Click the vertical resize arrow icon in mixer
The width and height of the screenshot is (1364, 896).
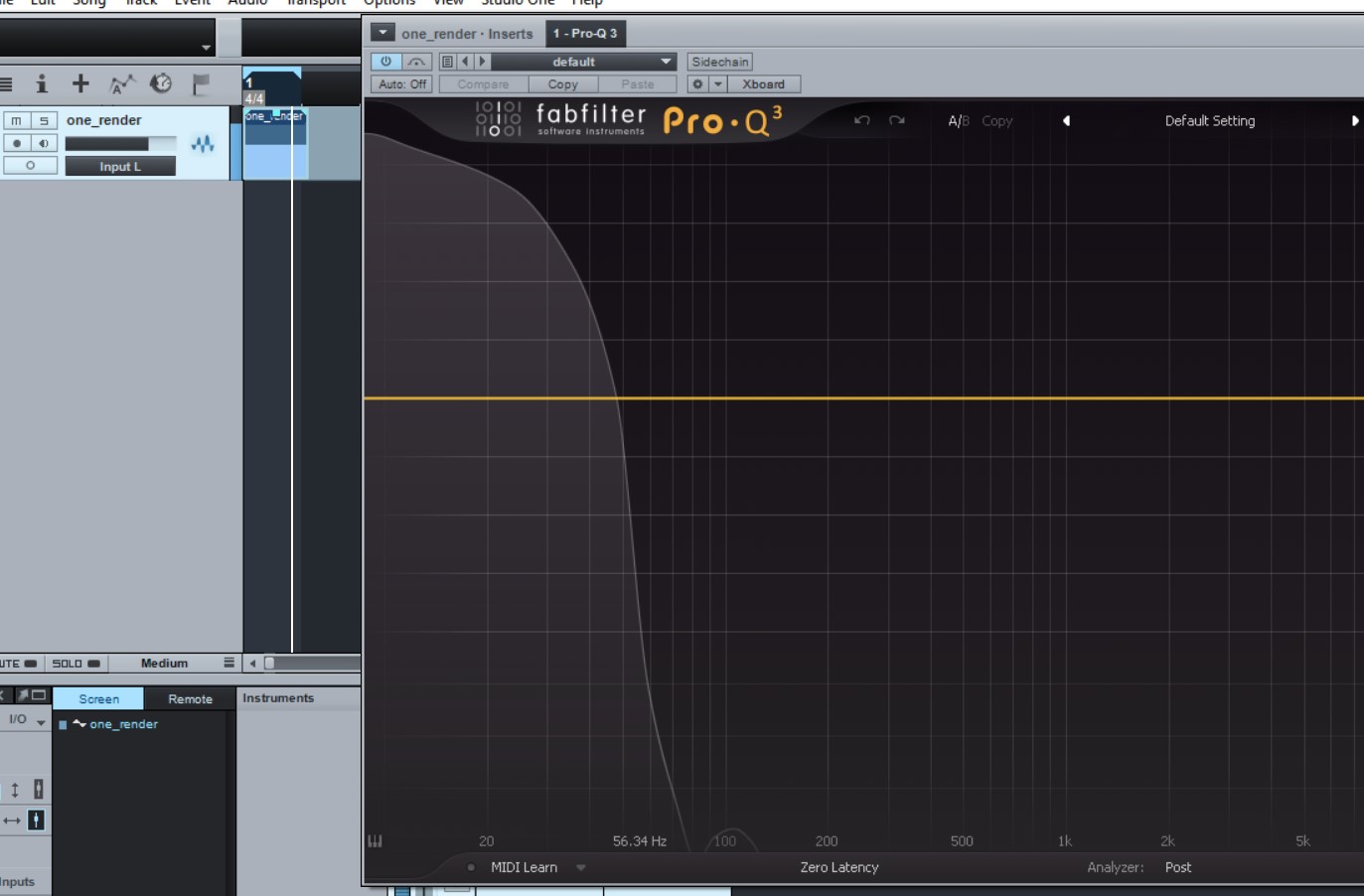(15, 790)
